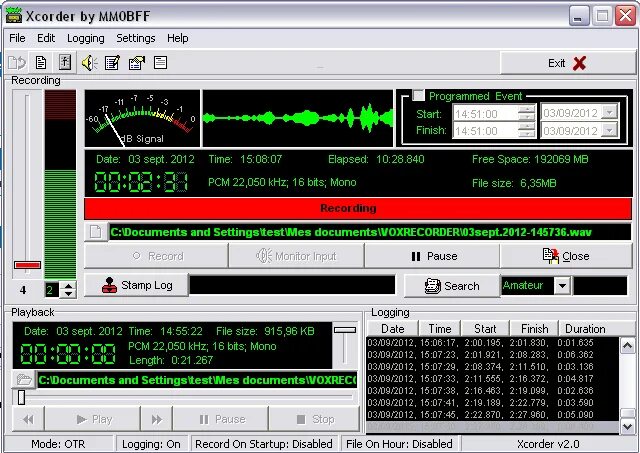Click the Xcorder app icon in title bar
The image size is (640, 453).
coord(13,16)
